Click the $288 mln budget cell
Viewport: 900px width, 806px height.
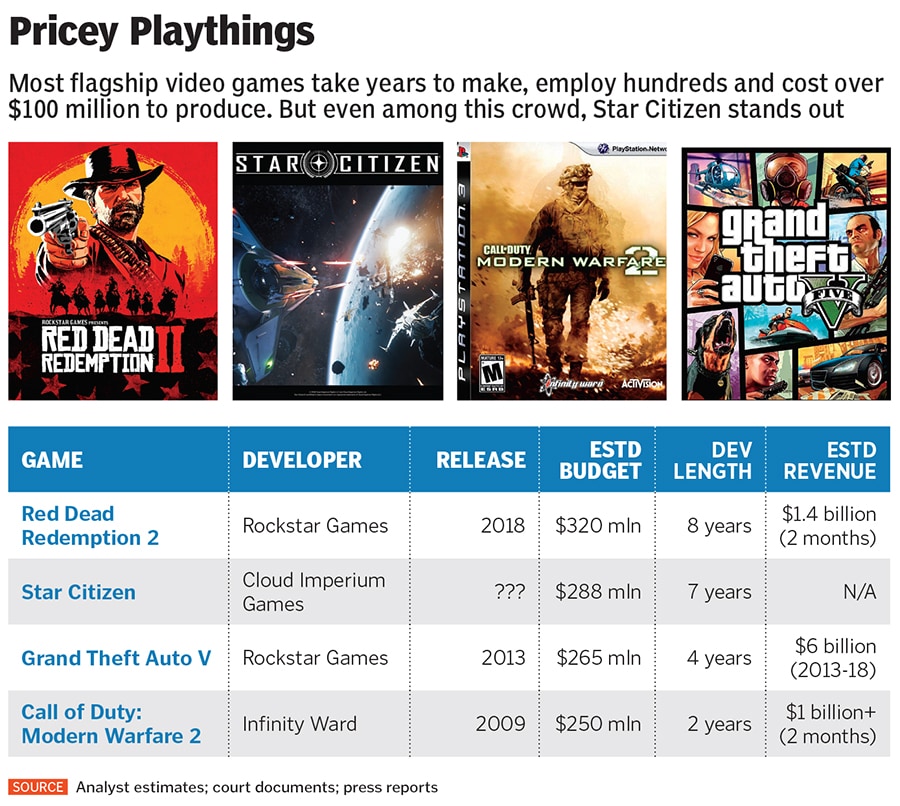click(598, 592)
